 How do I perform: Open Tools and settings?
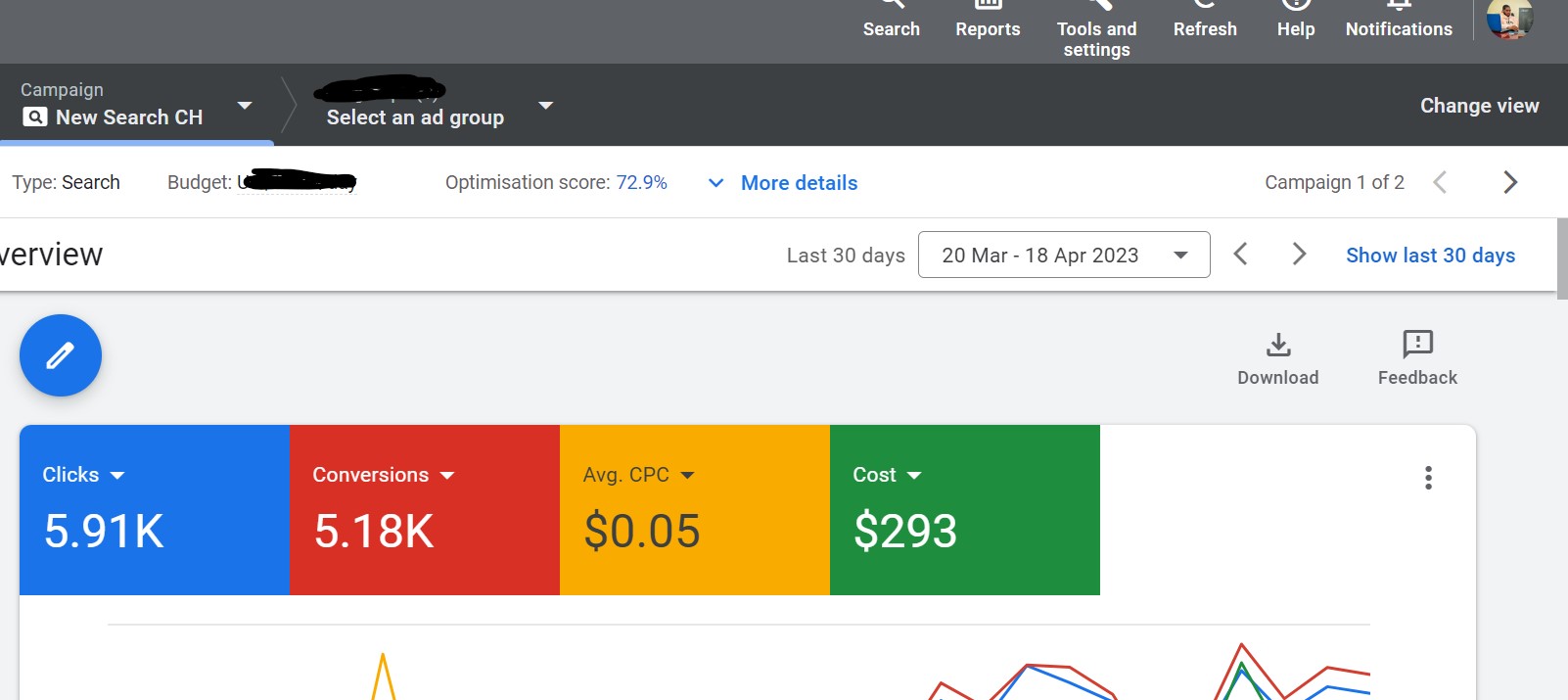coord(1096,30)
